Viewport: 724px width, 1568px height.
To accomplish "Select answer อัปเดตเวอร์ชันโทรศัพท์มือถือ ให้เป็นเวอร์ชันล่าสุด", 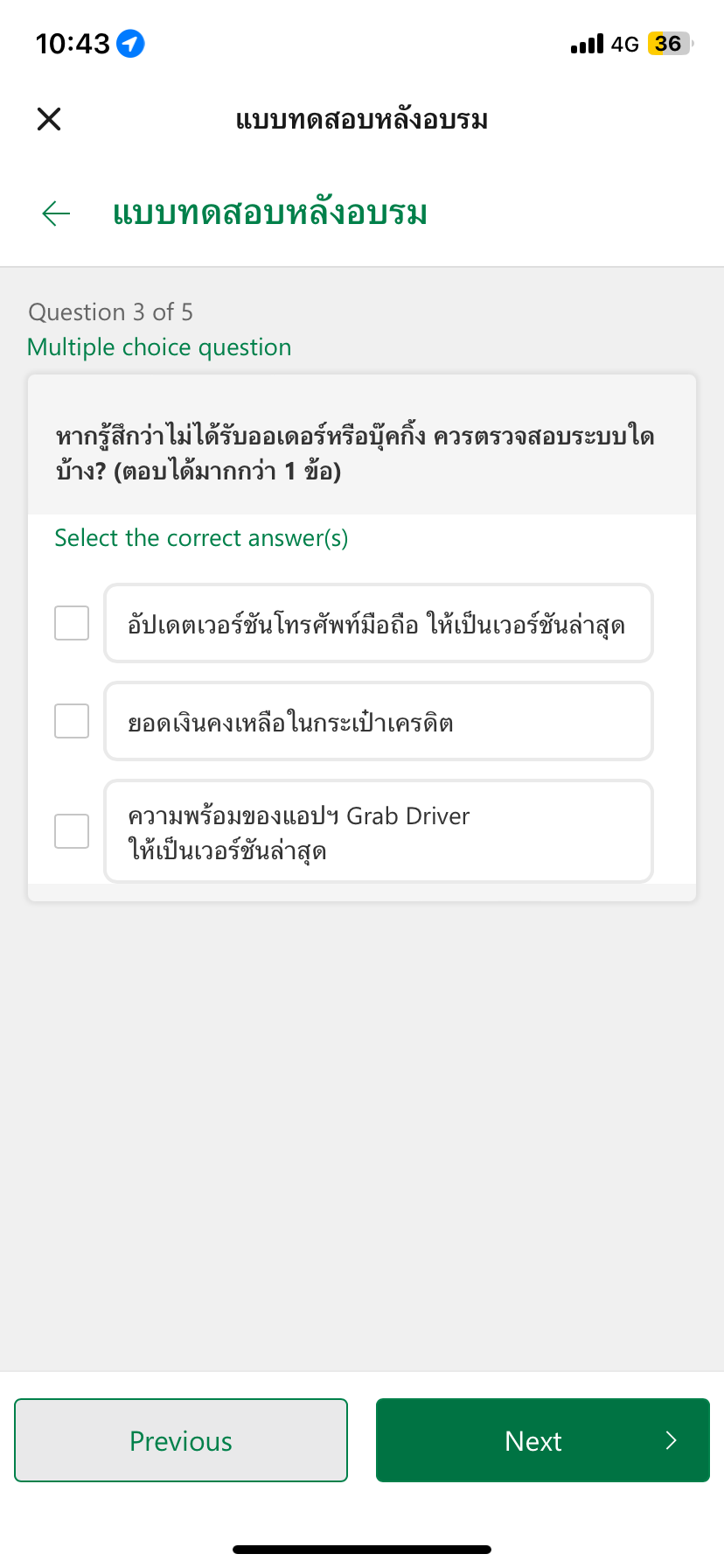I will pyautogui.click(x=379, y=623).
